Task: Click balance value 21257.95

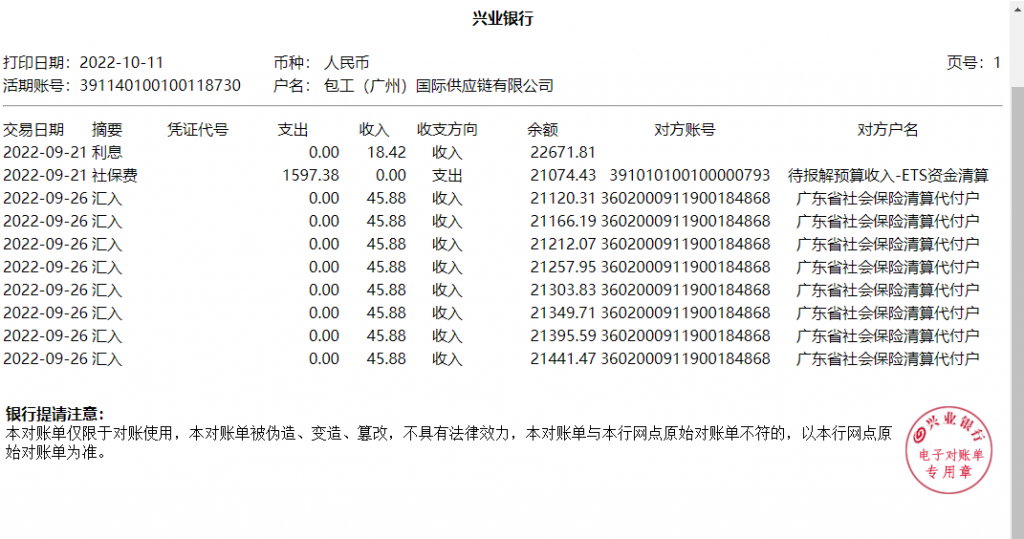Action: [563, 267]
